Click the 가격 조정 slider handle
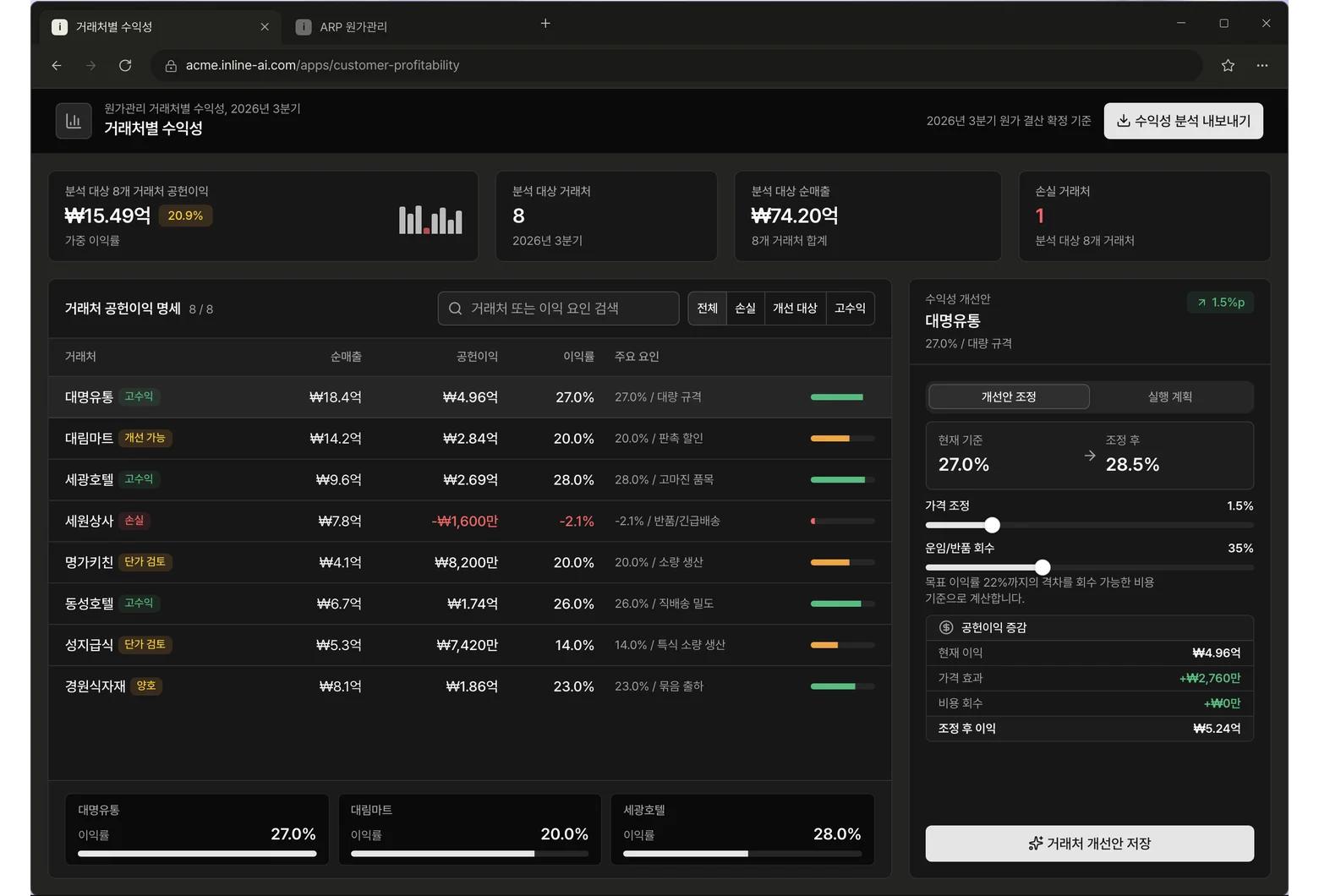Screen dimensions: 1319x896 click(992, 525)
